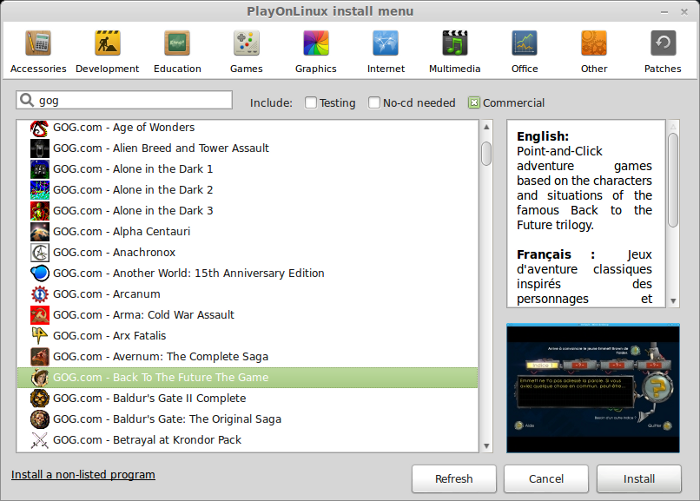Image resolution: width=700 pixels, height=501 pixels.
Task: Click the Alien Breed and Tower Assault icon
Action: [x=40, y=148]
